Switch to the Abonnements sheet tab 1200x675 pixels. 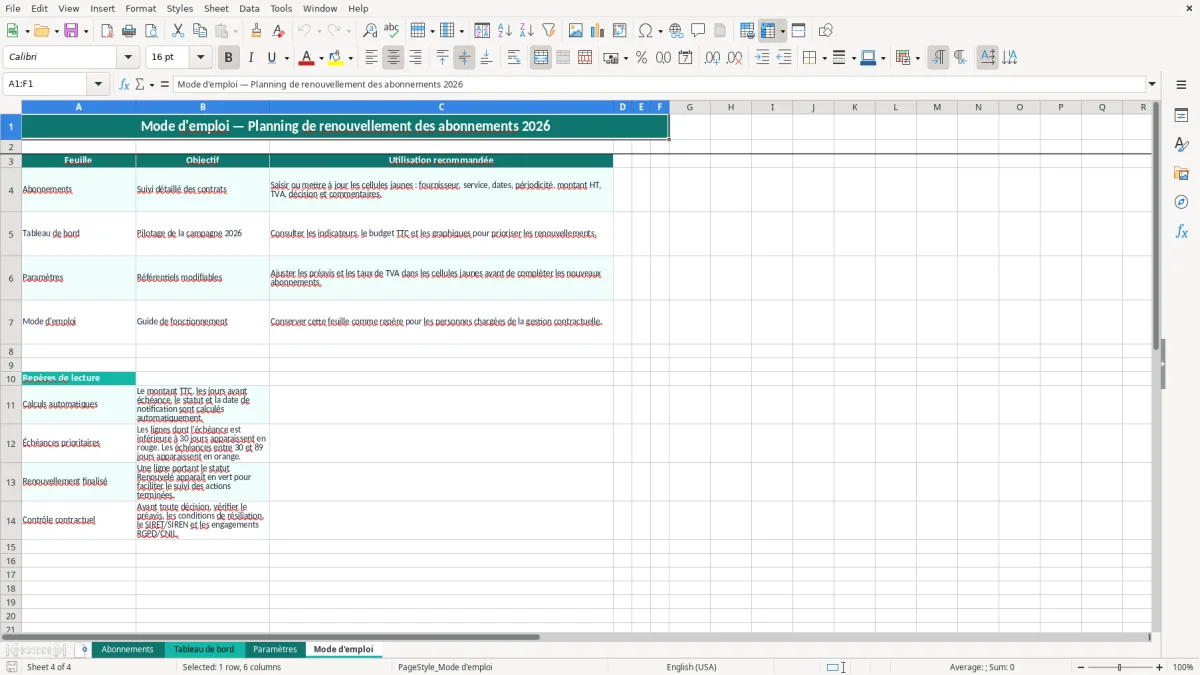(x=128, y=650)
